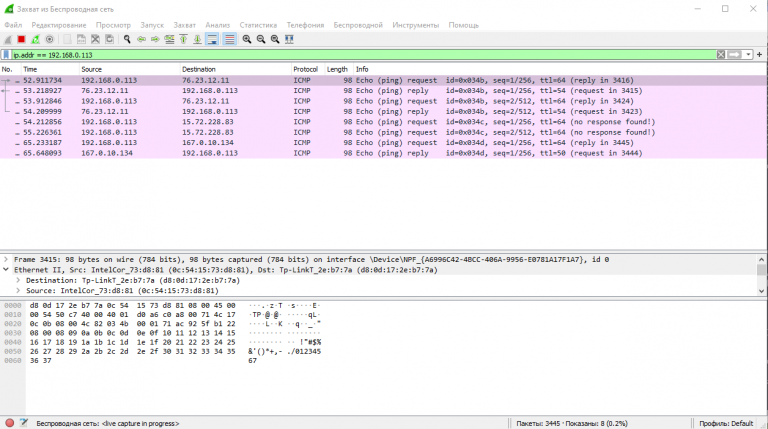This screenshot has height=429, width=768.
Task: Click the expert information red circle icon
Action: click(x=9, y=423)
